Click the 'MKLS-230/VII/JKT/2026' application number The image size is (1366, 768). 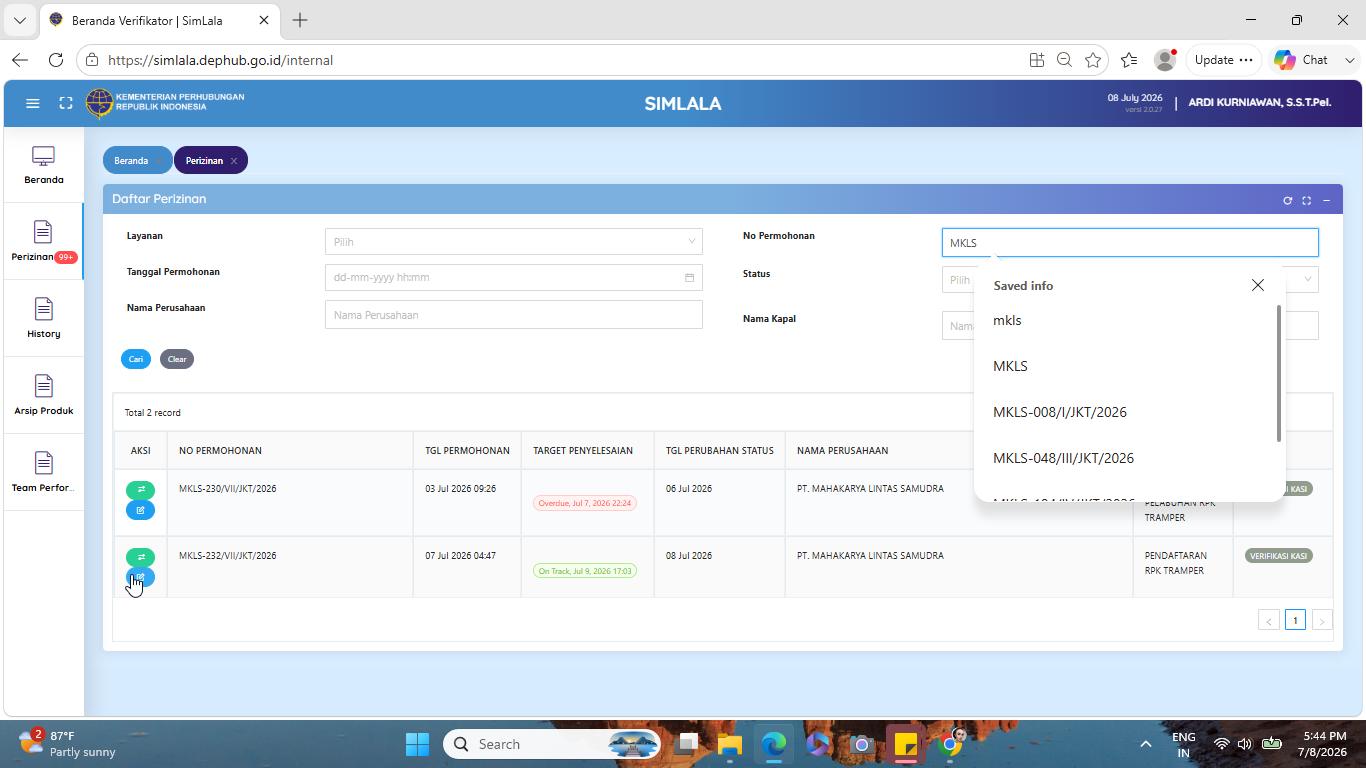point(227,489)
